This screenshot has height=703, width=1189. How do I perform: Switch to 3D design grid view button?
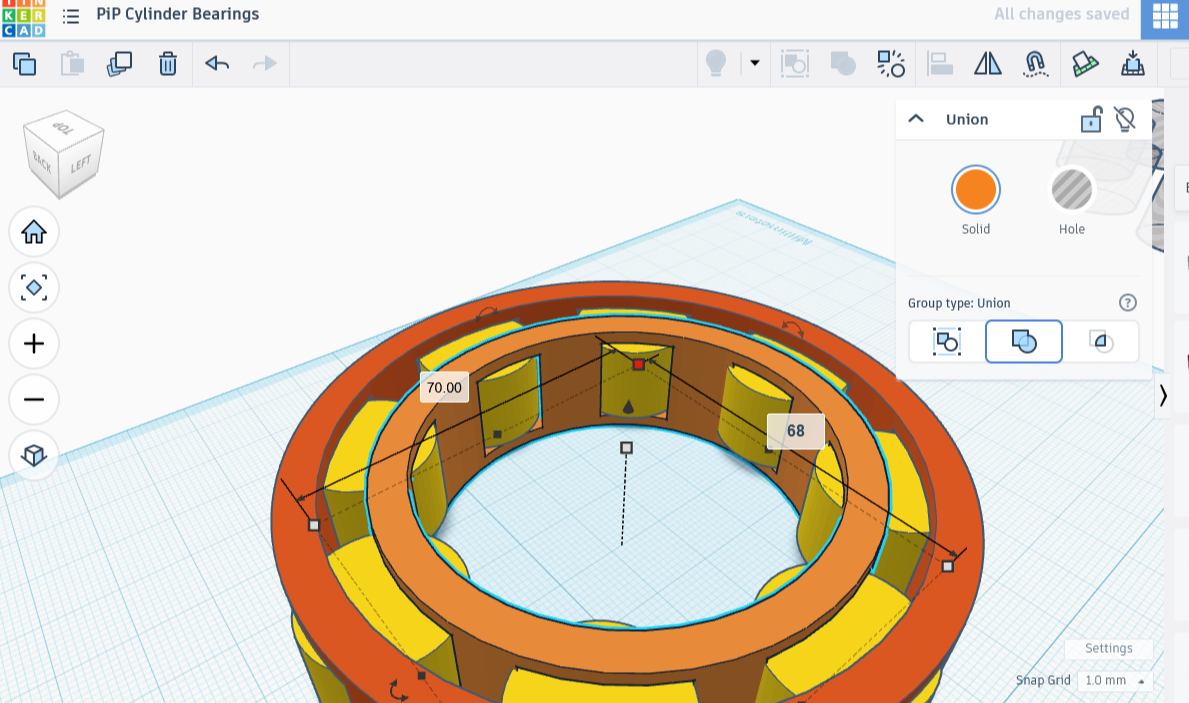(x=1165, y=18)
